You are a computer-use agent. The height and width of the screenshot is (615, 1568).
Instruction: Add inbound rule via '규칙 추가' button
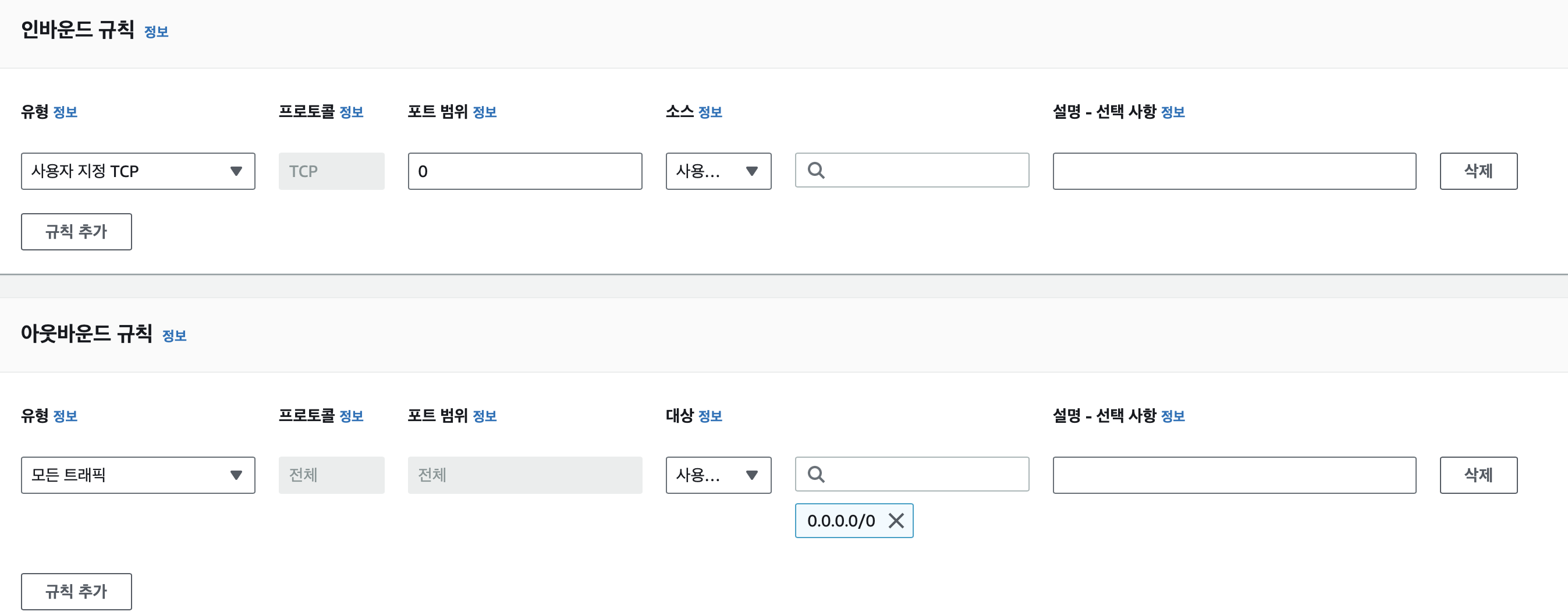point(76,231)
